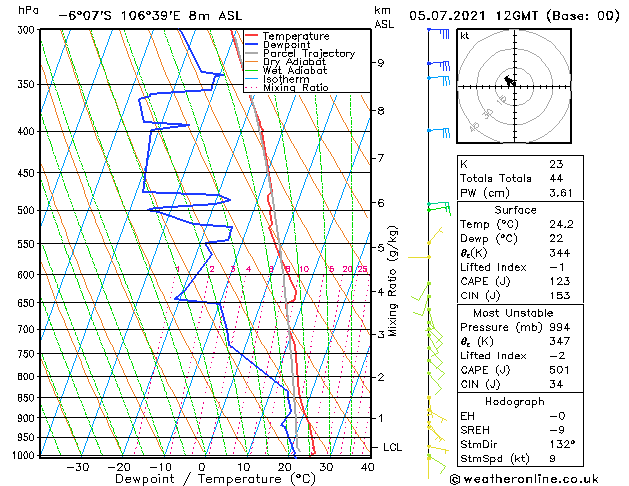Viewport: 629px width, 486px height.
Task: Click the 'Hodograph' section heading
Action: pos(515,402)
